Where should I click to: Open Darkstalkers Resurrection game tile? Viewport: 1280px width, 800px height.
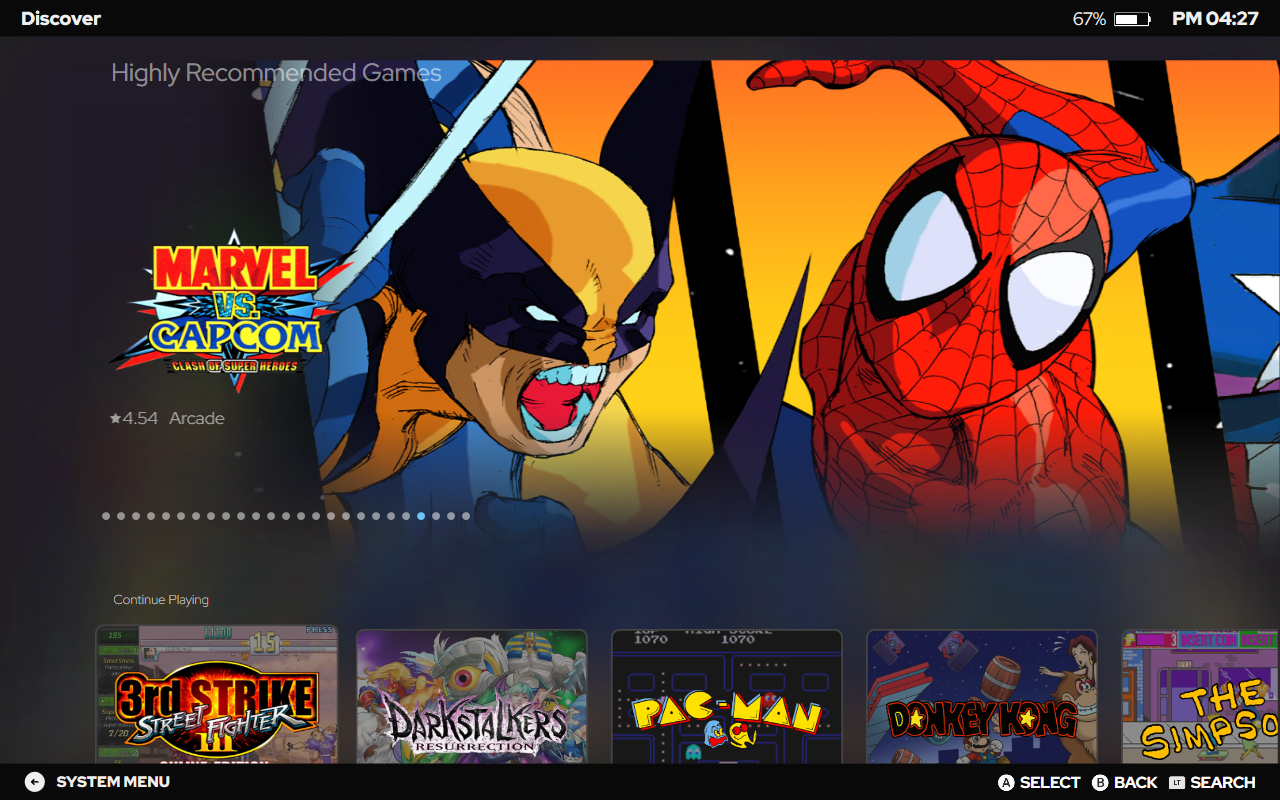(x=472, y=697)
